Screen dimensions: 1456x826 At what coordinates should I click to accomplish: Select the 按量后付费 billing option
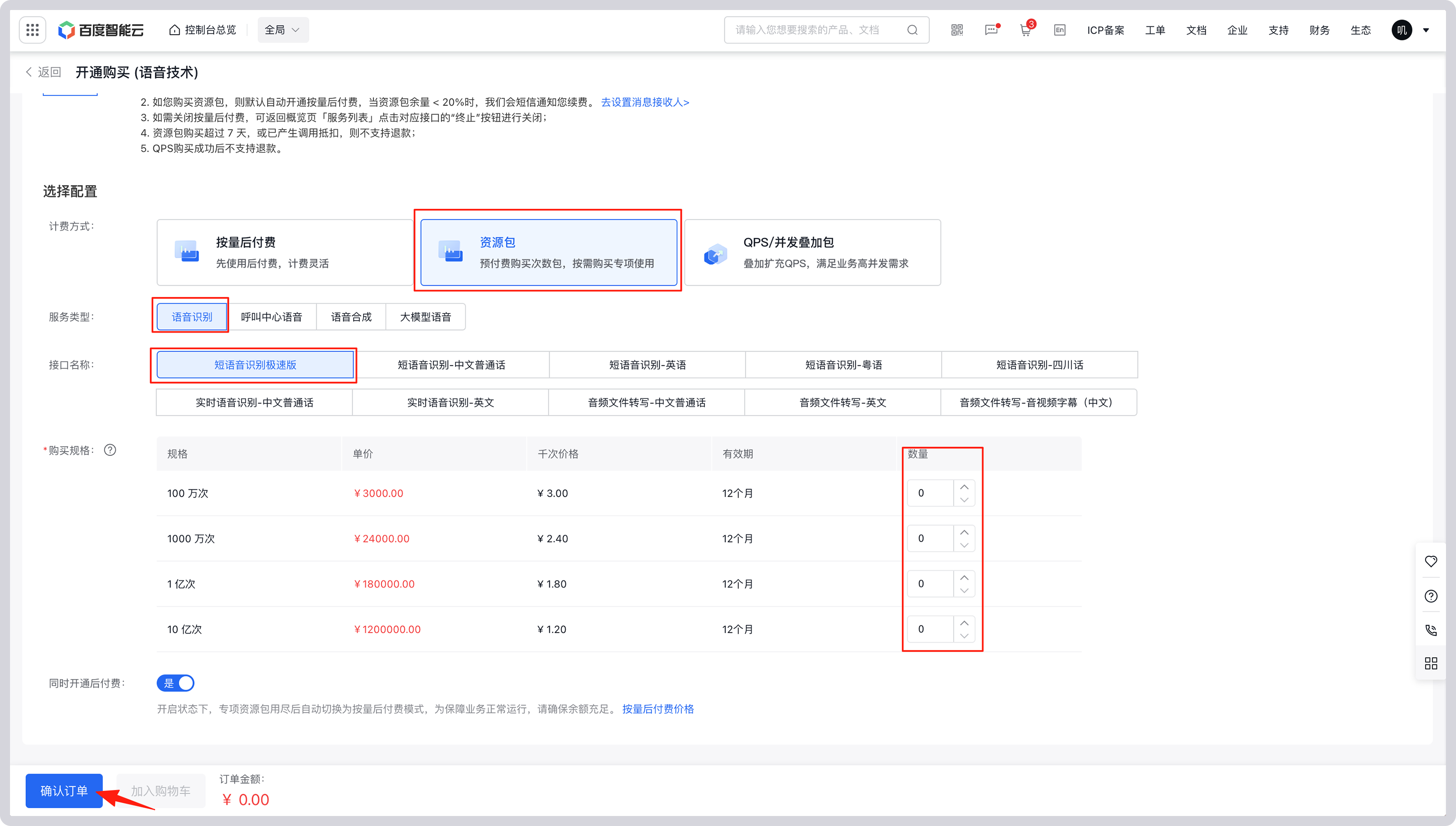284,252
